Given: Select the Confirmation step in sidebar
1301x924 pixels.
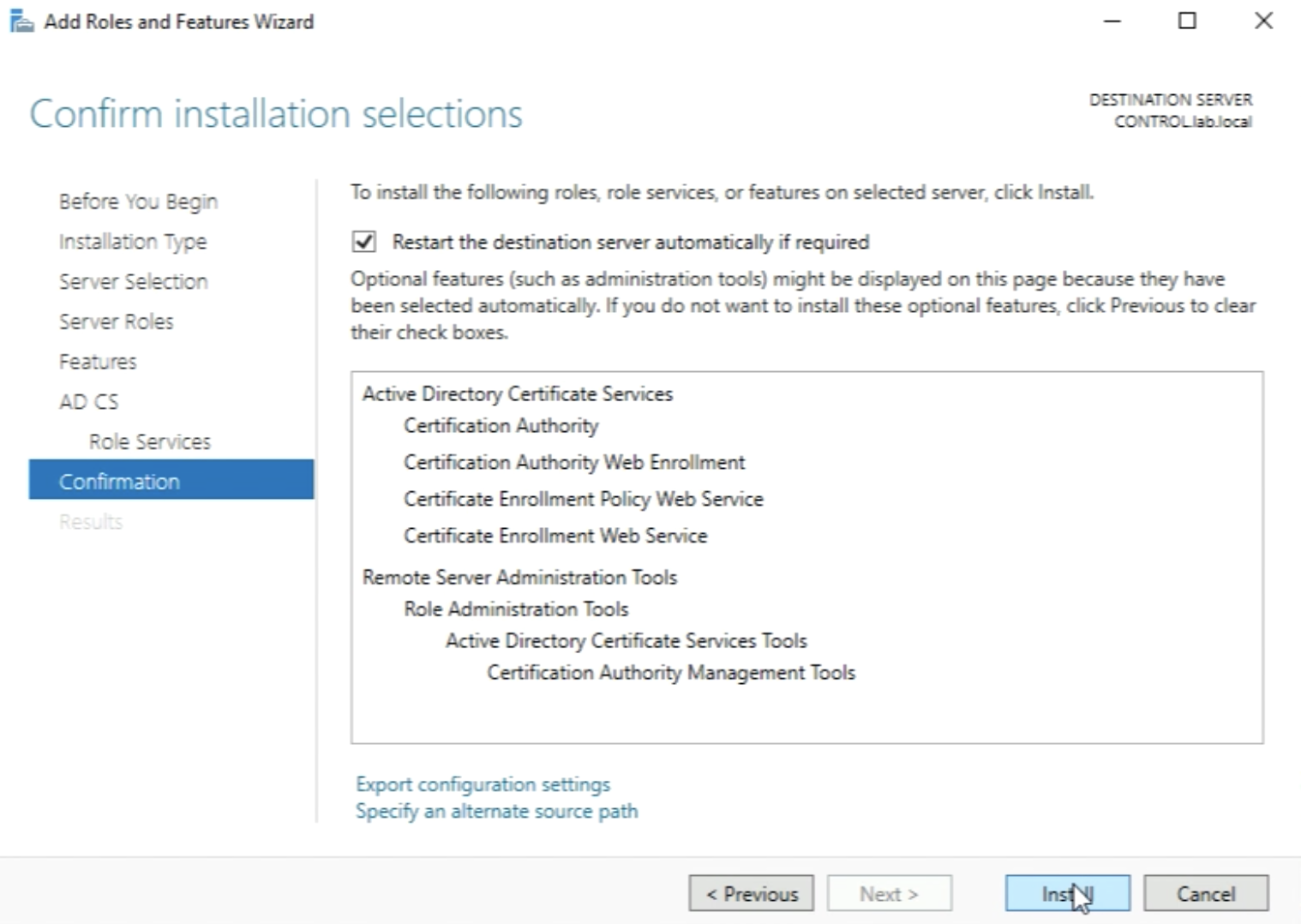Looking at the screenshot, I should click(119, 482).
